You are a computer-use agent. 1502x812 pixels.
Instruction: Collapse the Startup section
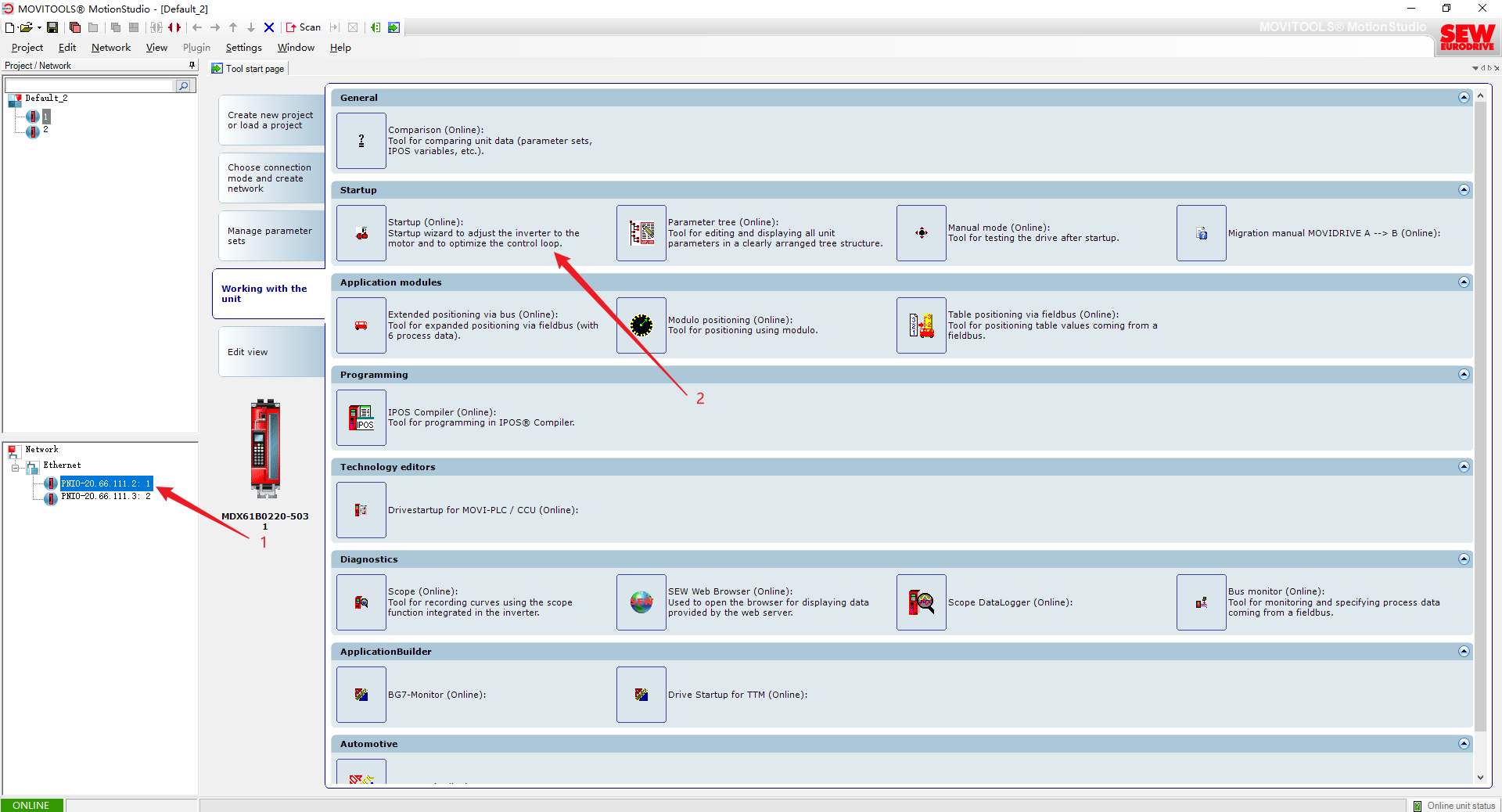pyautogui.click(x=1463, y=190)
